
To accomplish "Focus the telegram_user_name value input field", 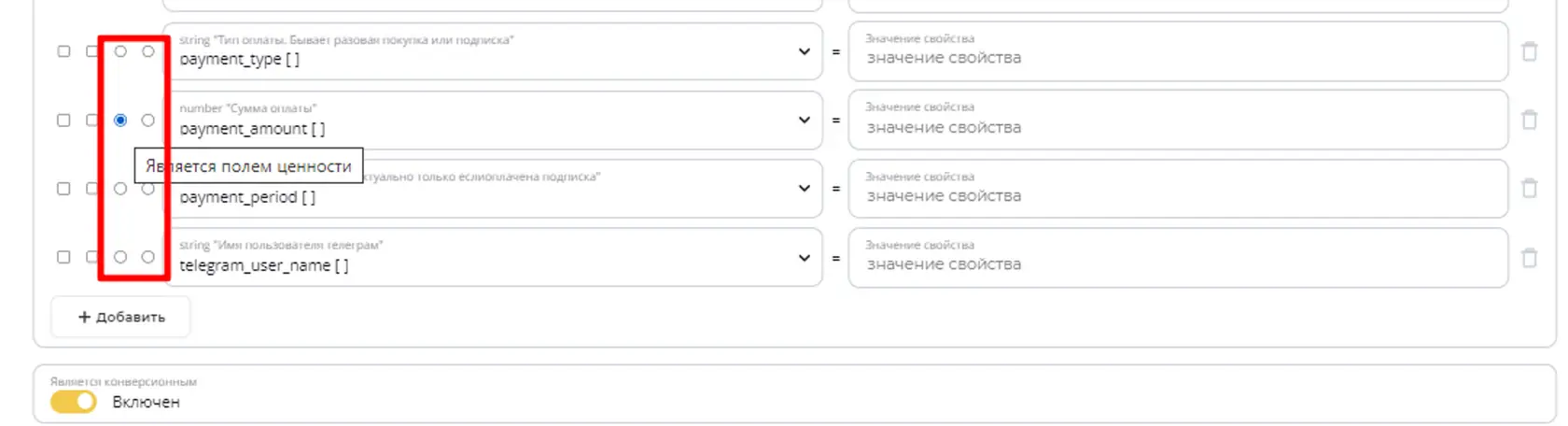I will point(1178,257).
